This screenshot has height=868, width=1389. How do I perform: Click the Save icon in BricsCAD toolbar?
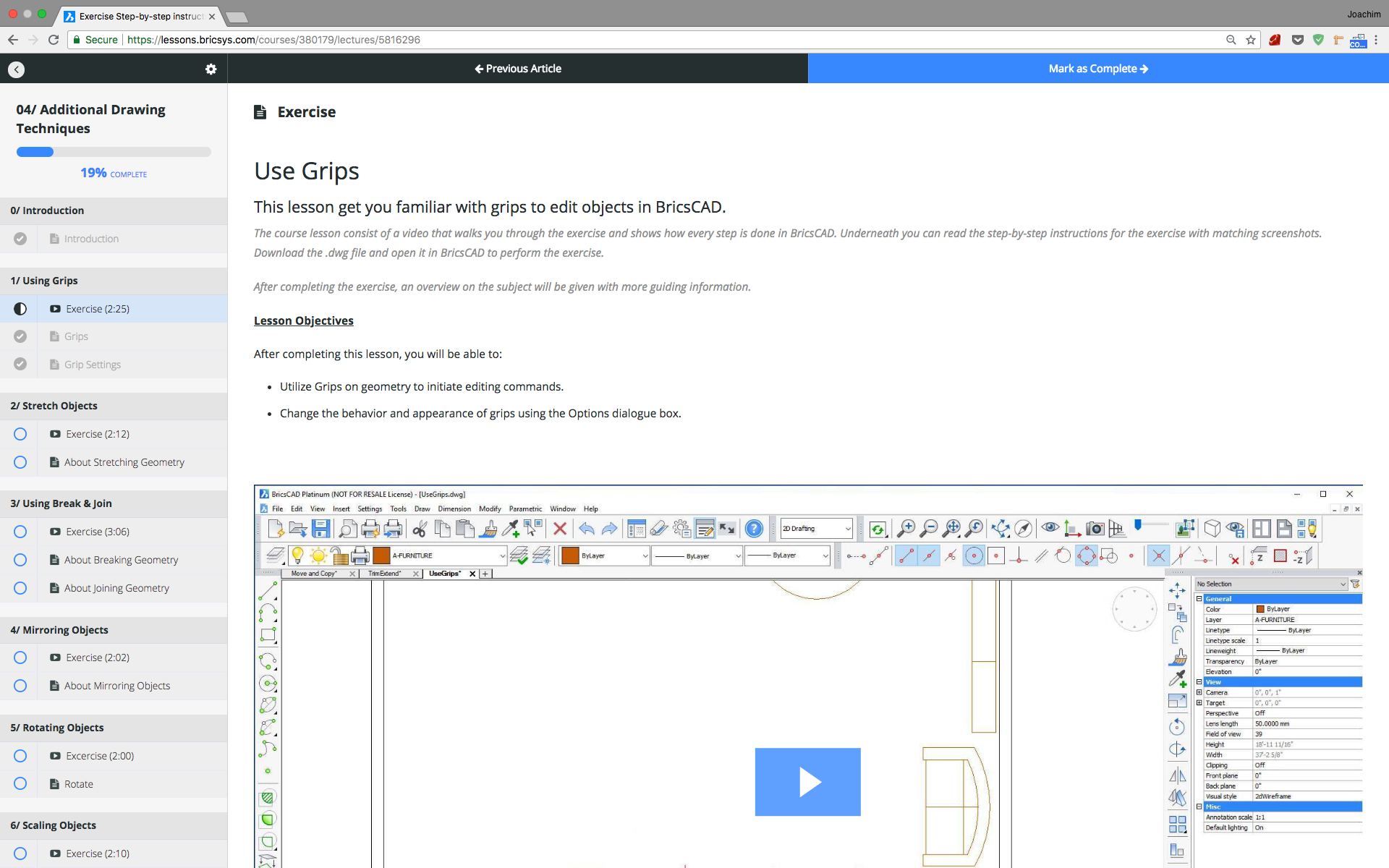[x=321, y=529]
